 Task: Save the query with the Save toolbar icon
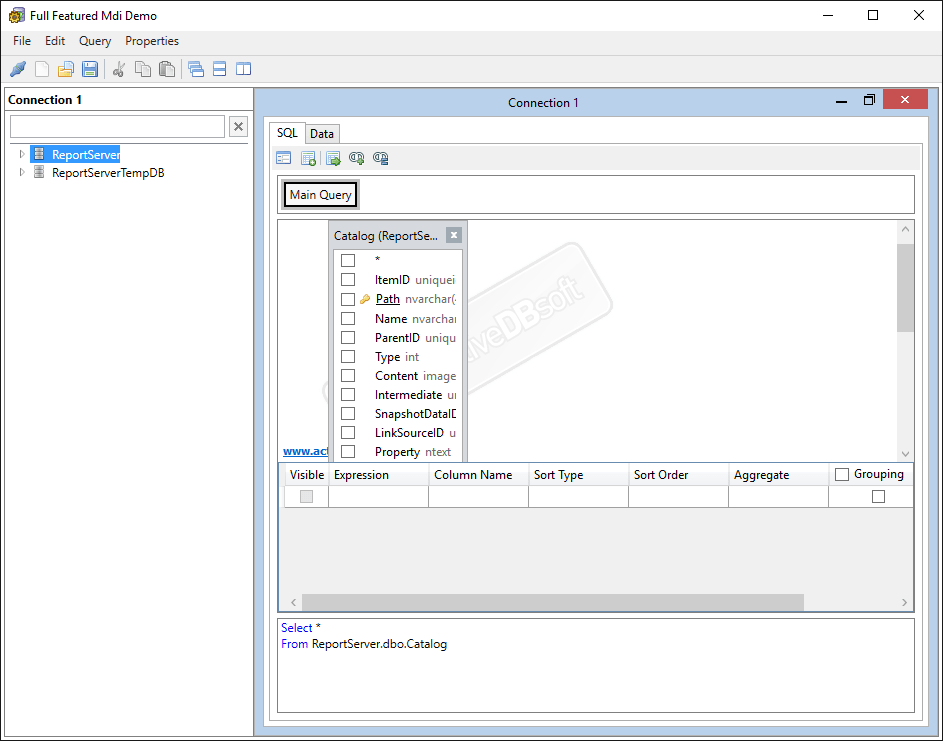point(89,68)
